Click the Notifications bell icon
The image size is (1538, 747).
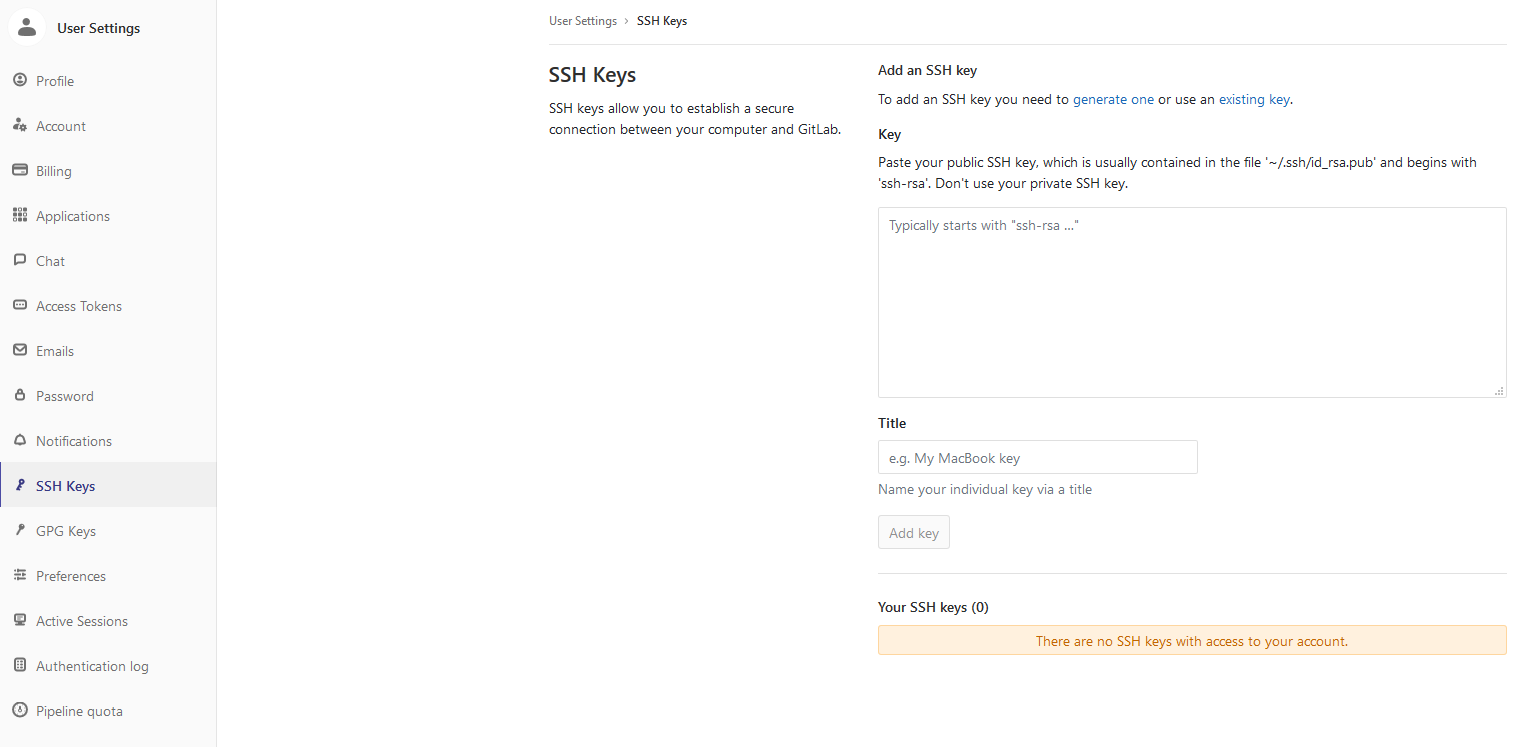pos(20,441)
